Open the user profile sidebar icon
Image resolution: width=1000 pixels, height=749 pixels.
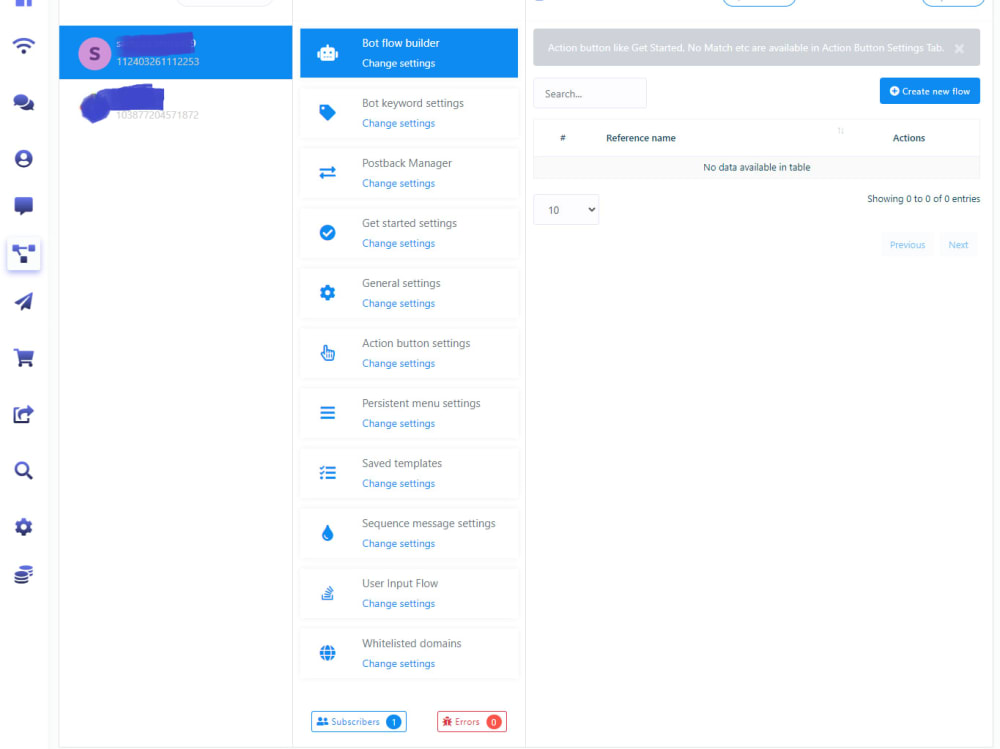24,158
